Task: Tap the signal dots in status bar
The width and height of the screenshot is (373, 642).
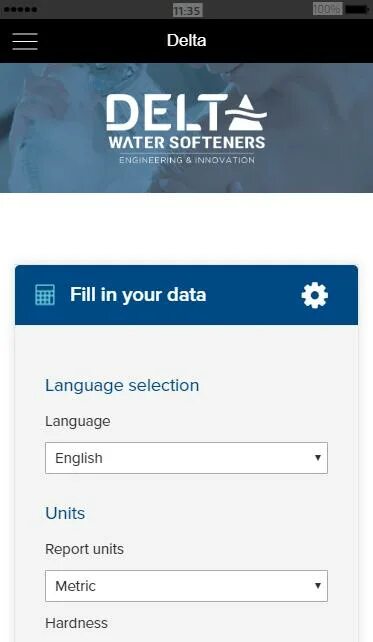Action: [20, 9]
